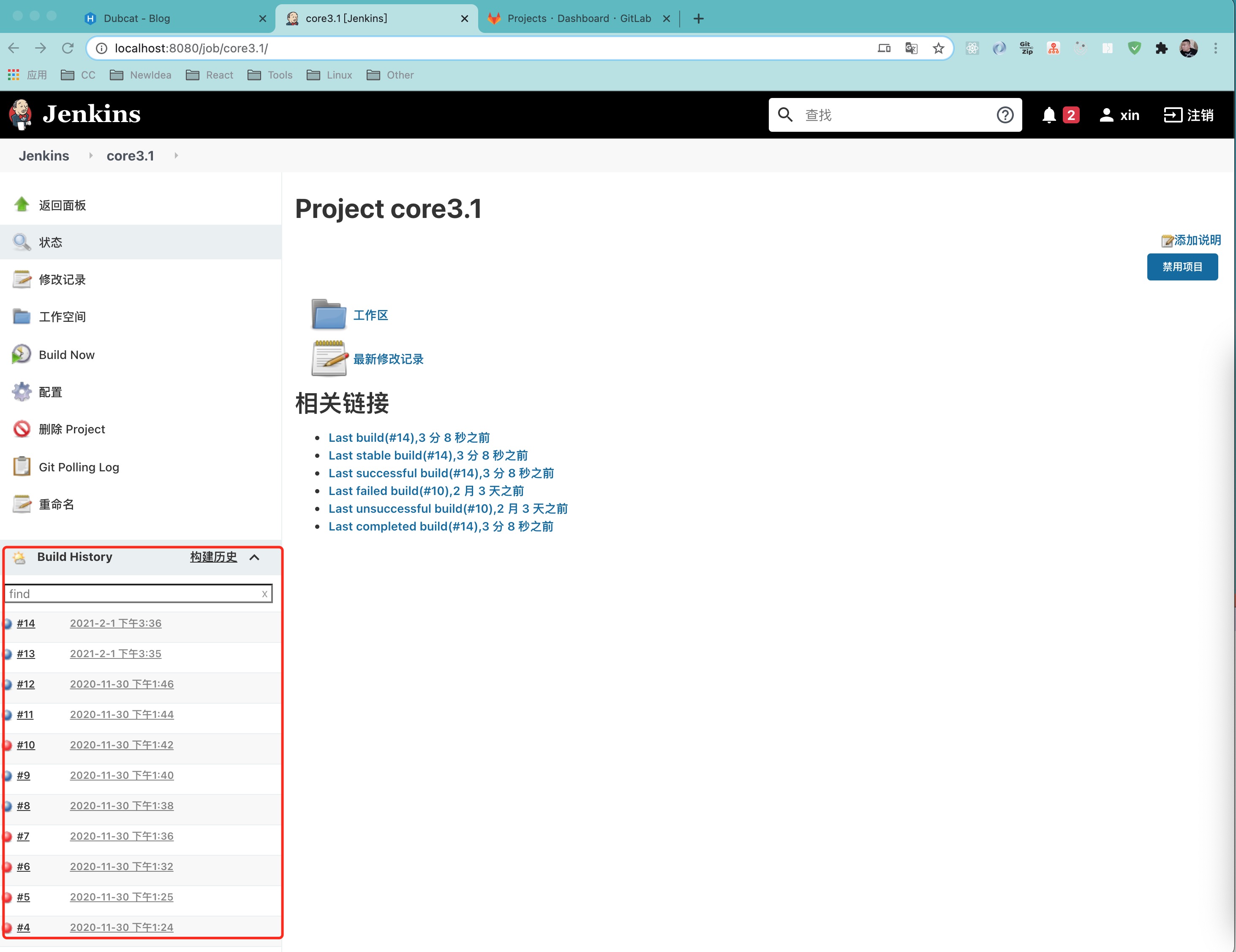Open the browser extensions puzzle icon
This screenshot has height=952, width=1236.
coord(1161,48)
